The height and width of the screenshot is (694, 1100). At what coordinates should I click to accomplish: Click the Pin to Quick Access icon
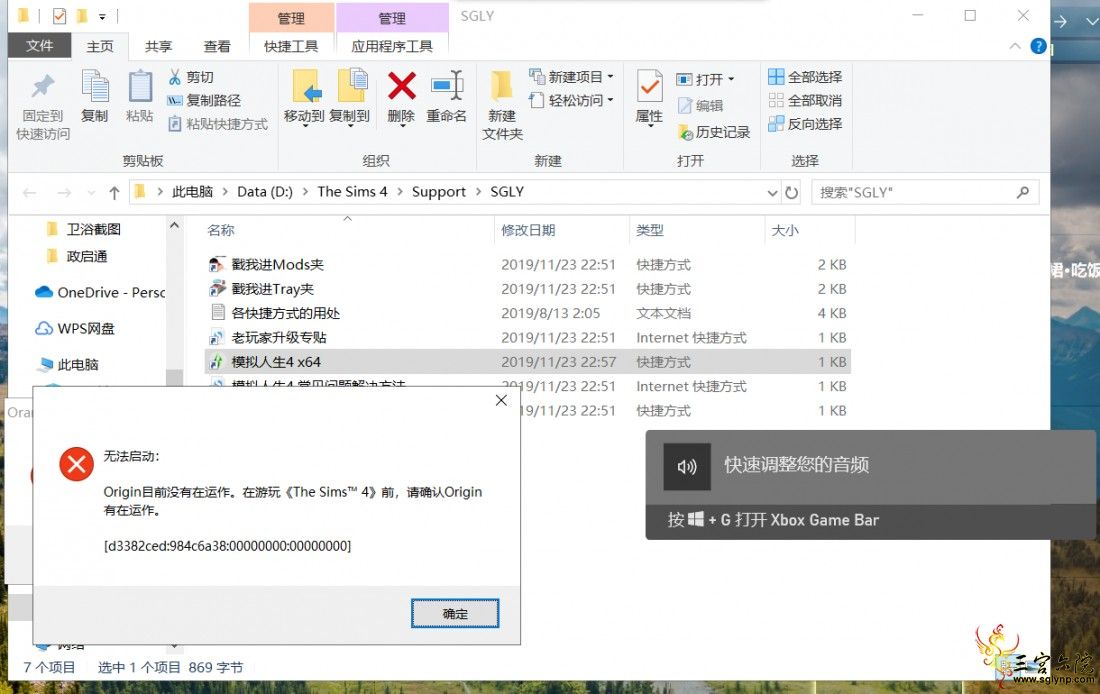click(x=43, y=87)
